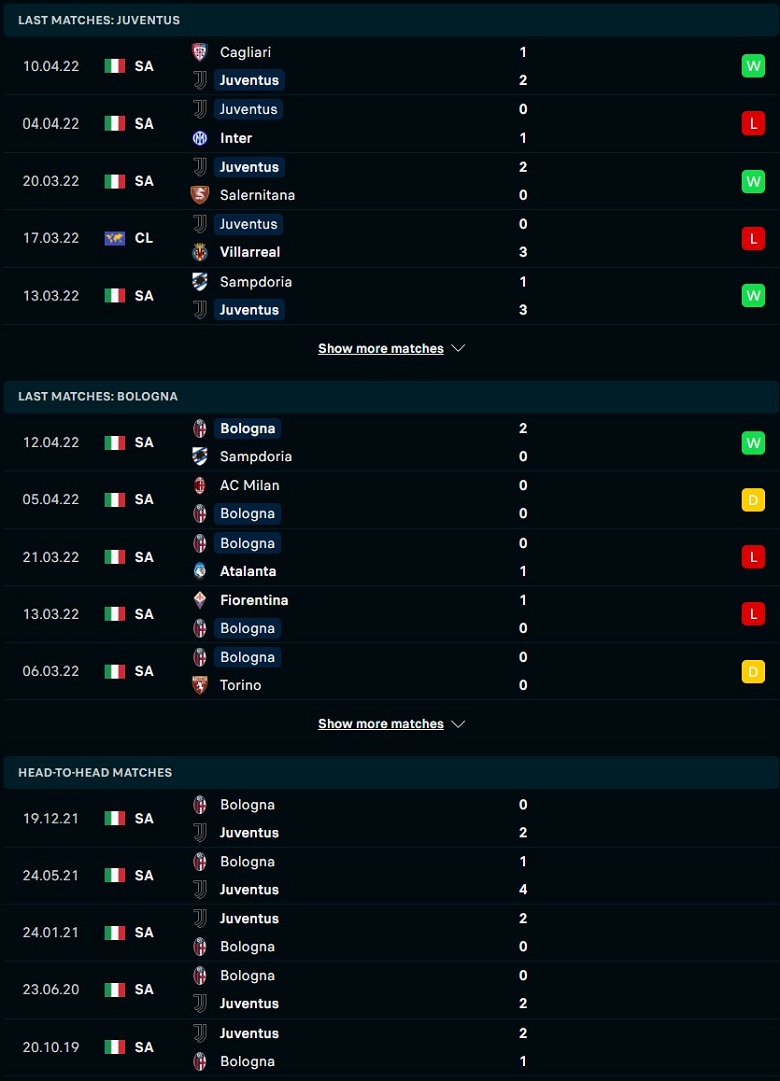This screenshot has height=1081, width=780.
Task: Click the Champions League flag icon
Action: coord(114,238)
